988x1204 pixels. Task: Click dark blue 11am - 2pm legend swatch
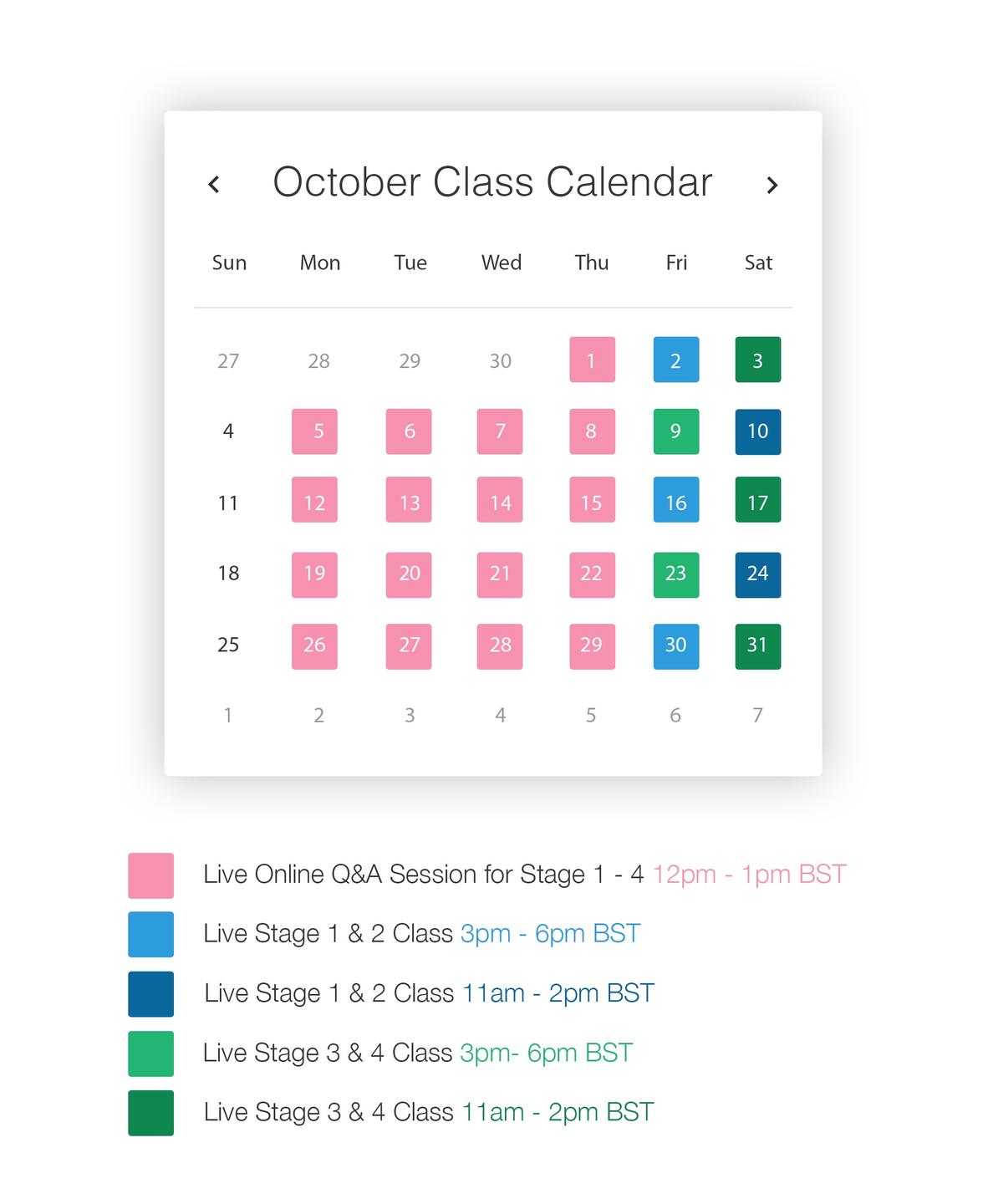pyautogui.click(x=150, y=994)
